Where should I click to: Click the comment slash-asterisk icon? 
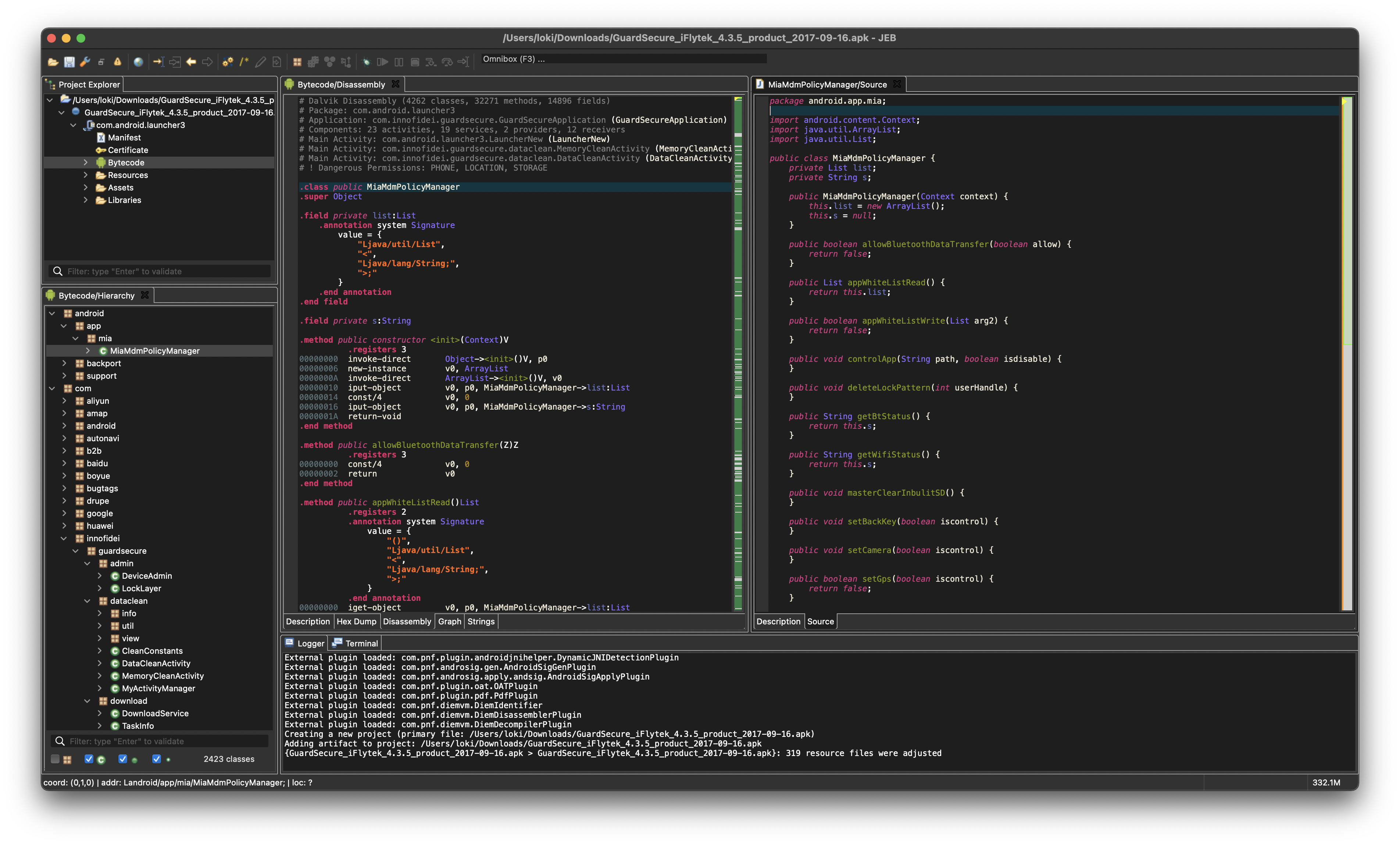244,62
